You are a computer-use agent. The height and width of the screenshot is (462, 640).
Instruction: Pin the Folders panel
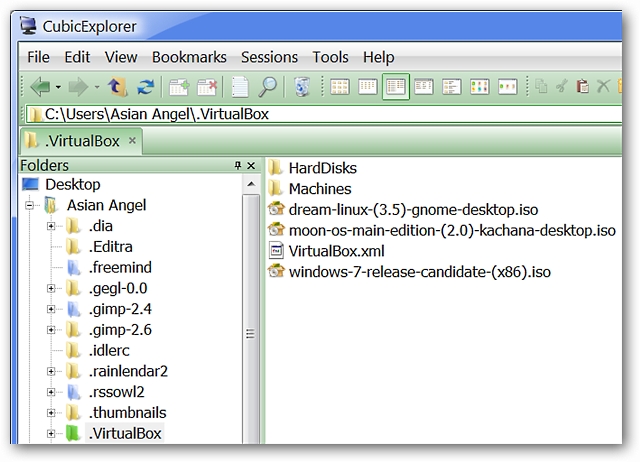[x=238, y=165]
